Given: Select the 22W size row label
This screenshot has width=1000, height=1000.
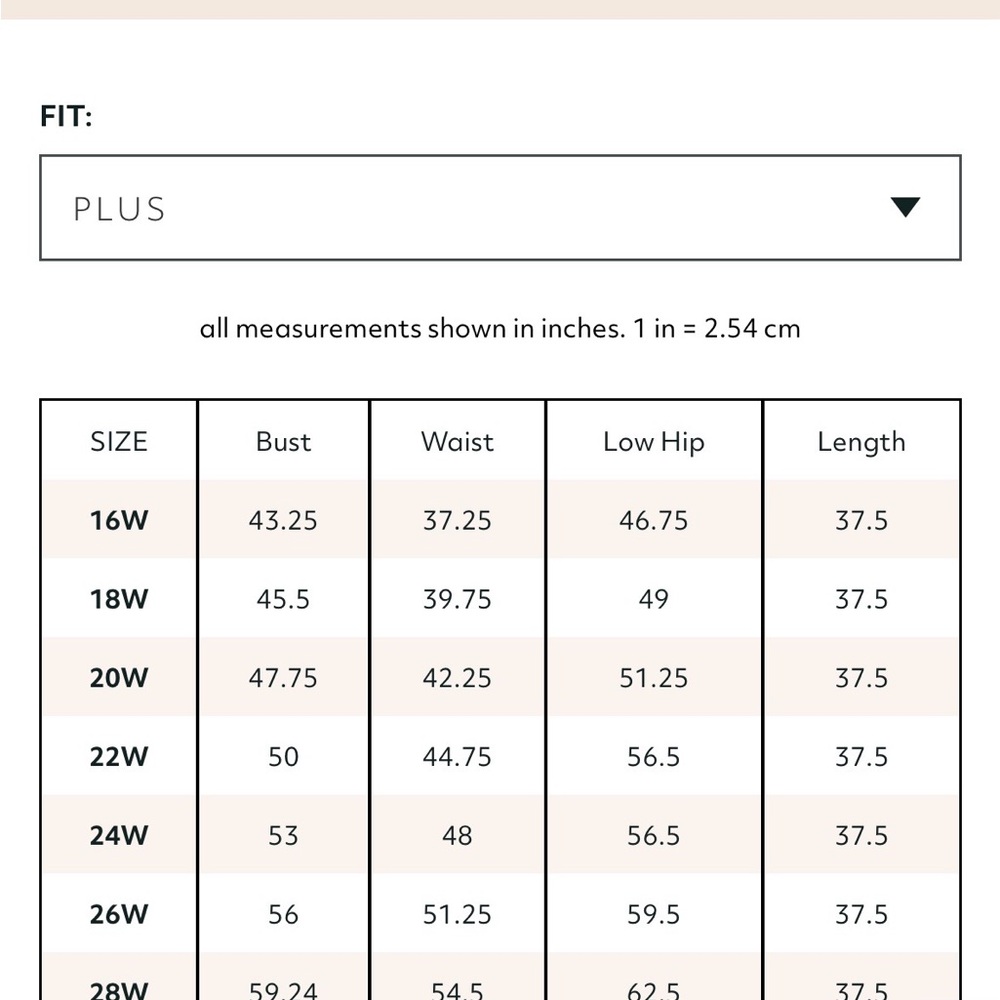Looking at the screenshot, I should 119,756.
